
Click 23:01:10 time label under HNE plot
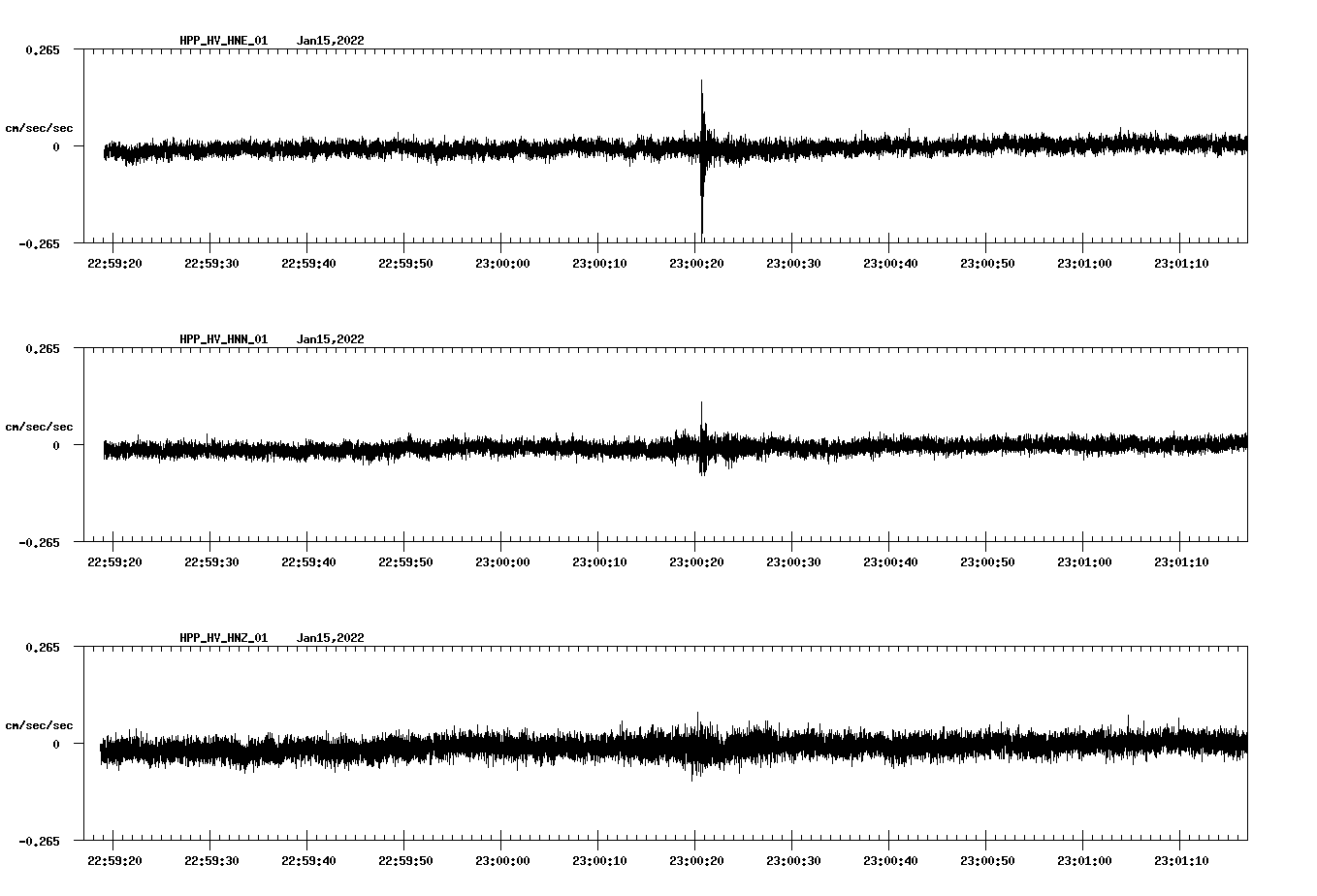point(1181,264)
